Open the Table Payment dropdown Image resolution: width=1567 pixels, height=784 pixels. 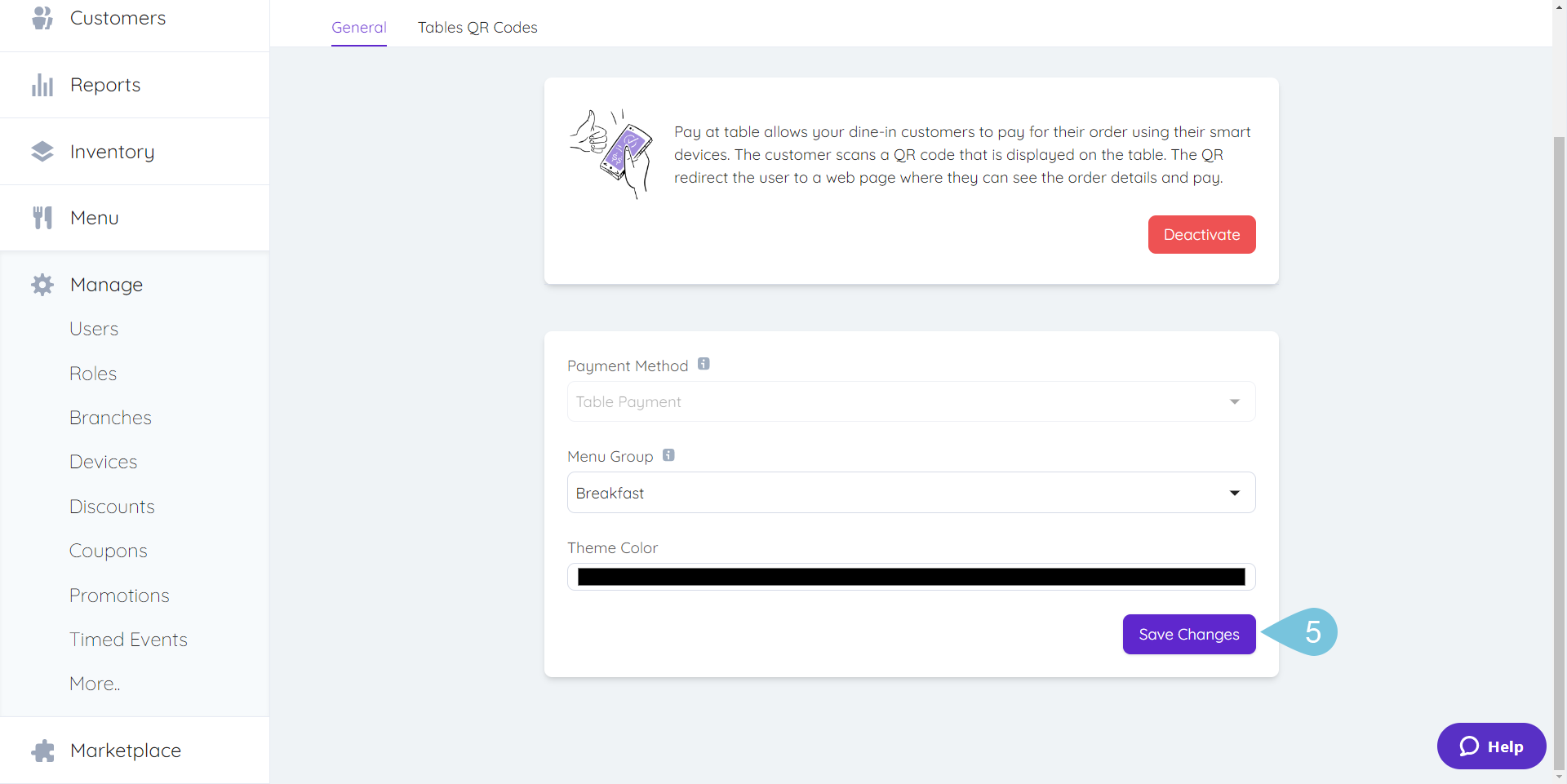click(x=911, y=401)
